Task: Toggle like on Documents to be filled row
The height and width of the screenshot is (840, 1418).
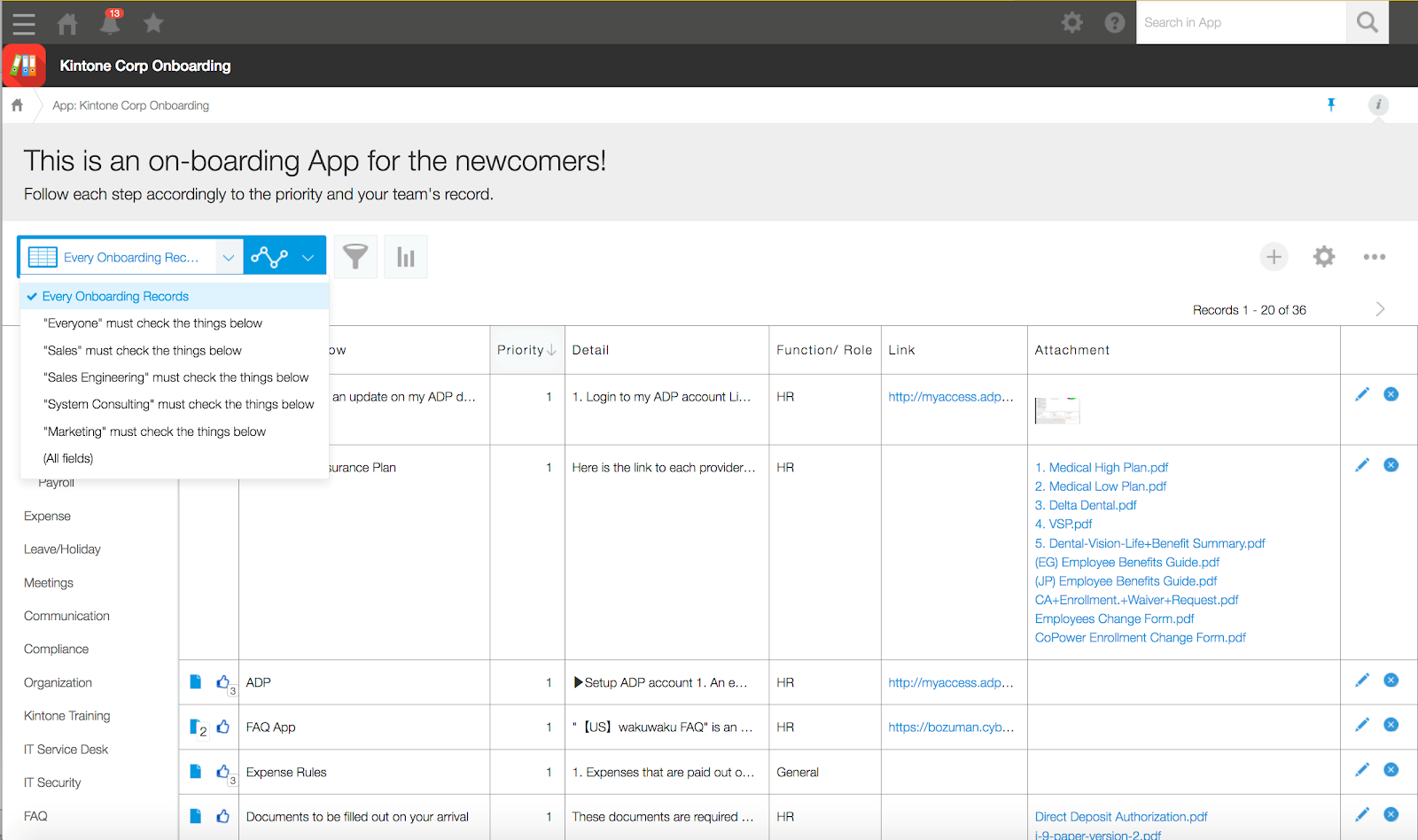Action: 222,816
